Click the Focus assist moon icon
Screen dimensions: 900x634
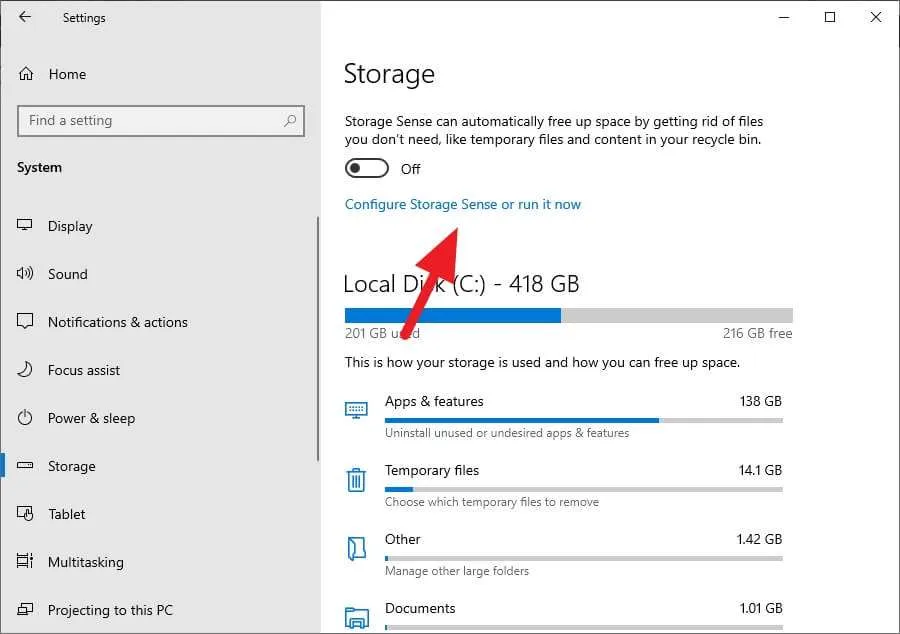tap(25, 369)
